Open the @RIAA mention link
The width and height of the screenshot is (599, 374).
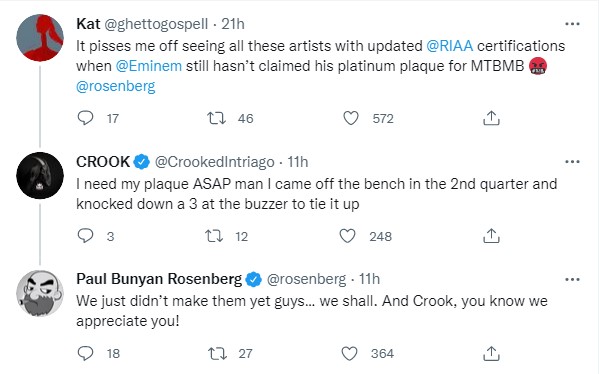click(449, 46)
